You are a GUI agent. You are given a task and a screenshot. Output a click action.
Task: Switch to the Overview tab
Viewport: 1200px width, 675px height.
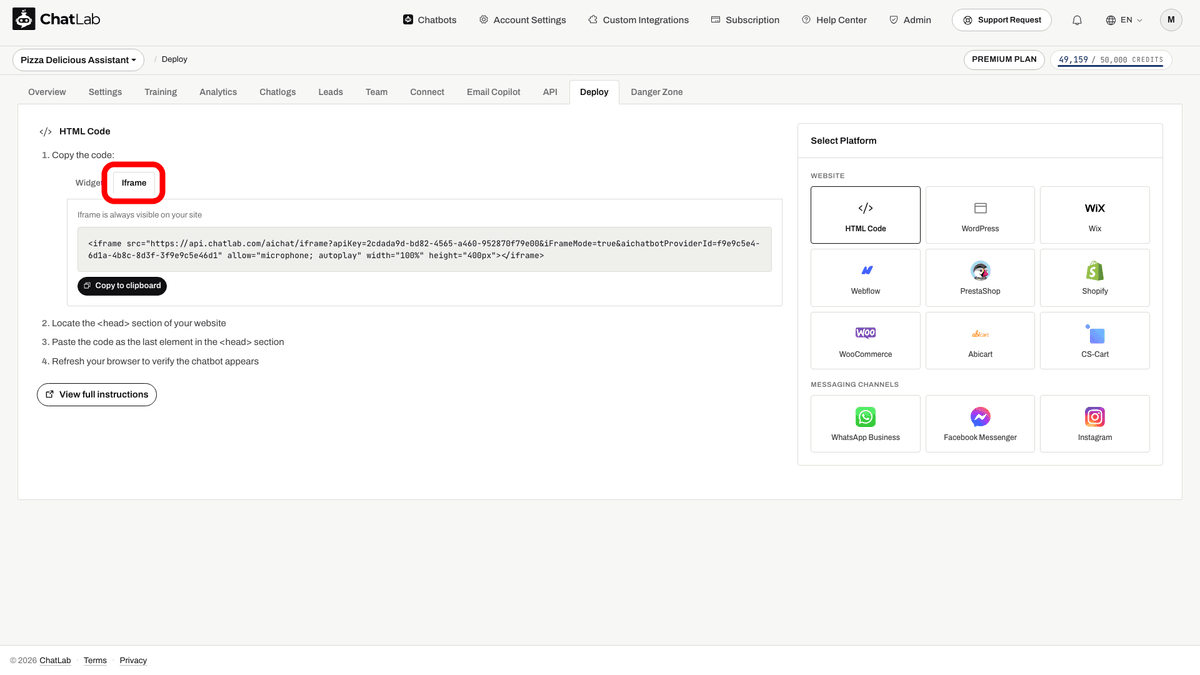47,92
